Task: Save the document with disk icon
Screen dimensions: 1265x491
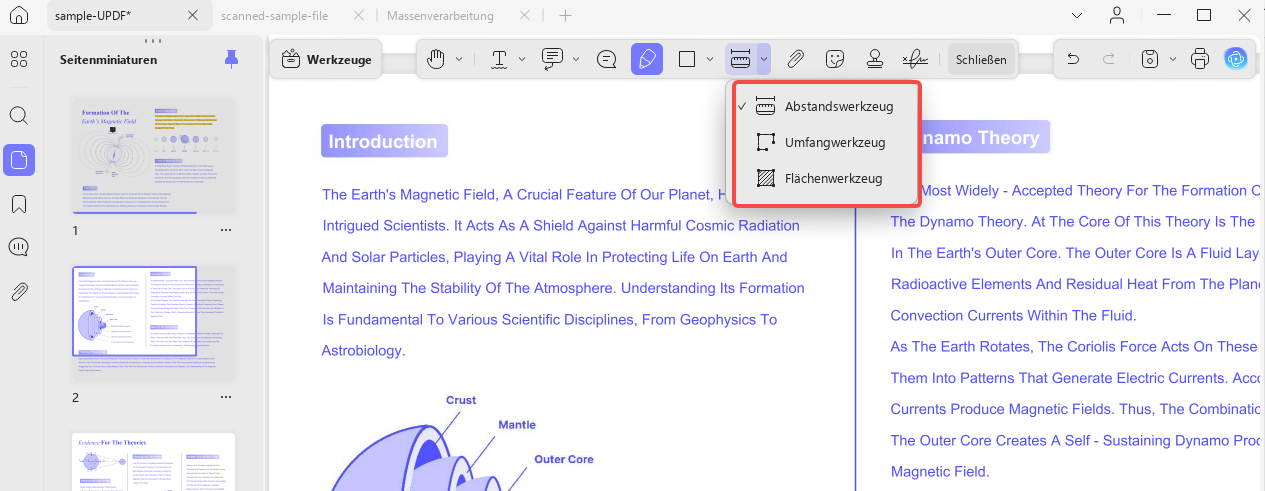Action: pyautogui.click(x=1151, y=59)
